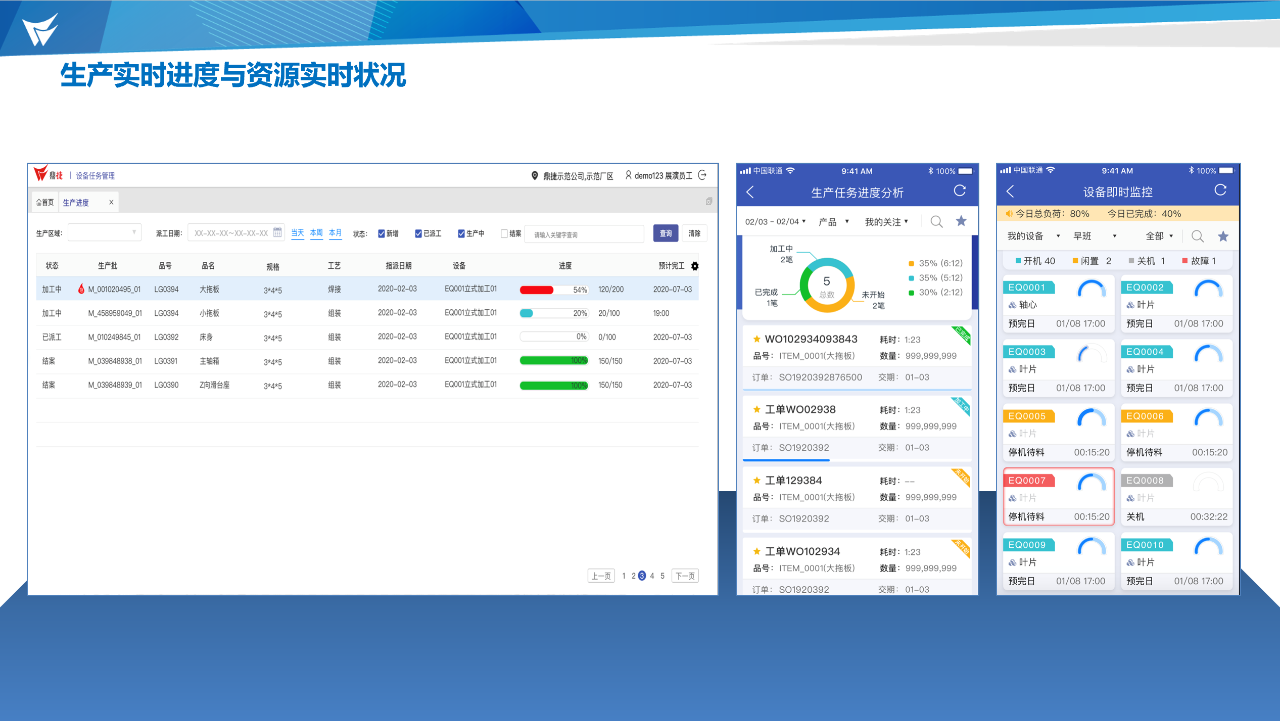Toggle the 已派工 status checkbox
Viewport: 1280px width, 721px height.
pyautogui.click(x=418, y=234)
